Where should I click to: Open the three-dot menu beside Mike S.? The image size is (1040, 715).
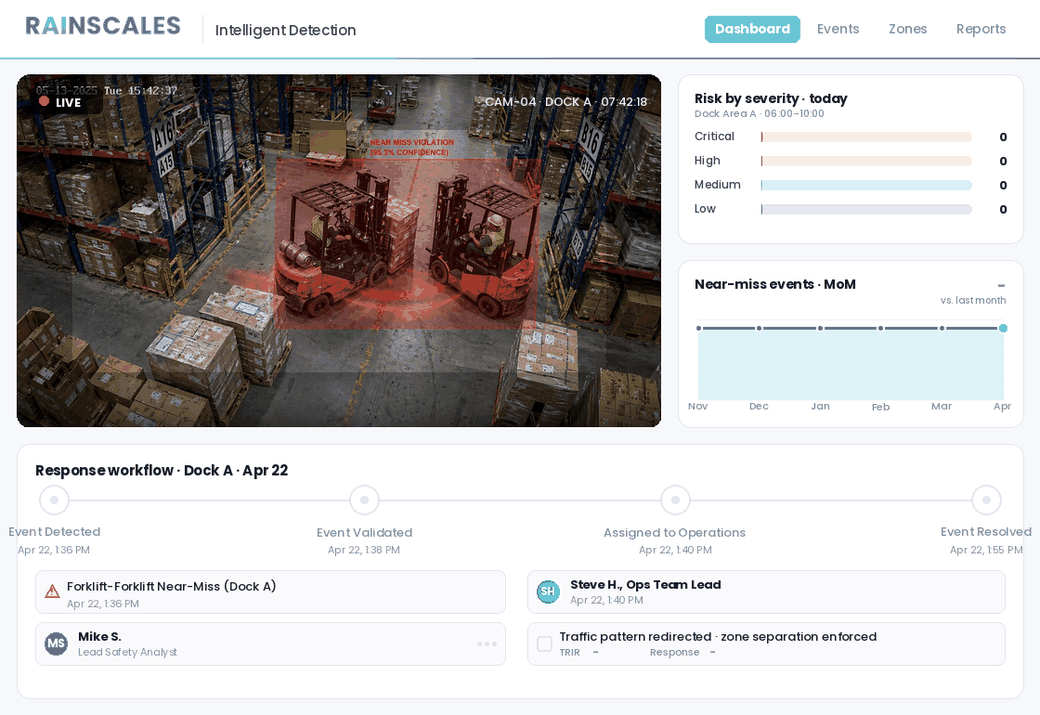point(486,644)
